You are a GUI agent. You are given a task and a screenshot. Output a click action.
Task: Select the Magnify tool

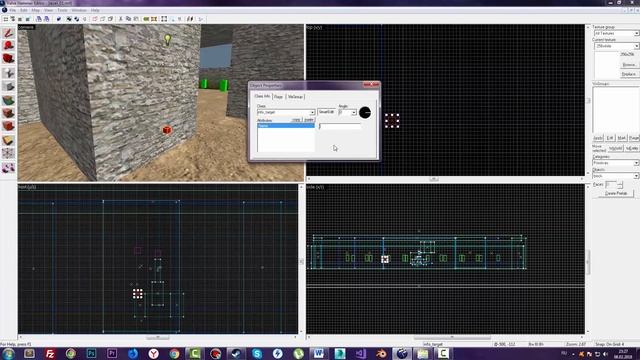(8, 46)
